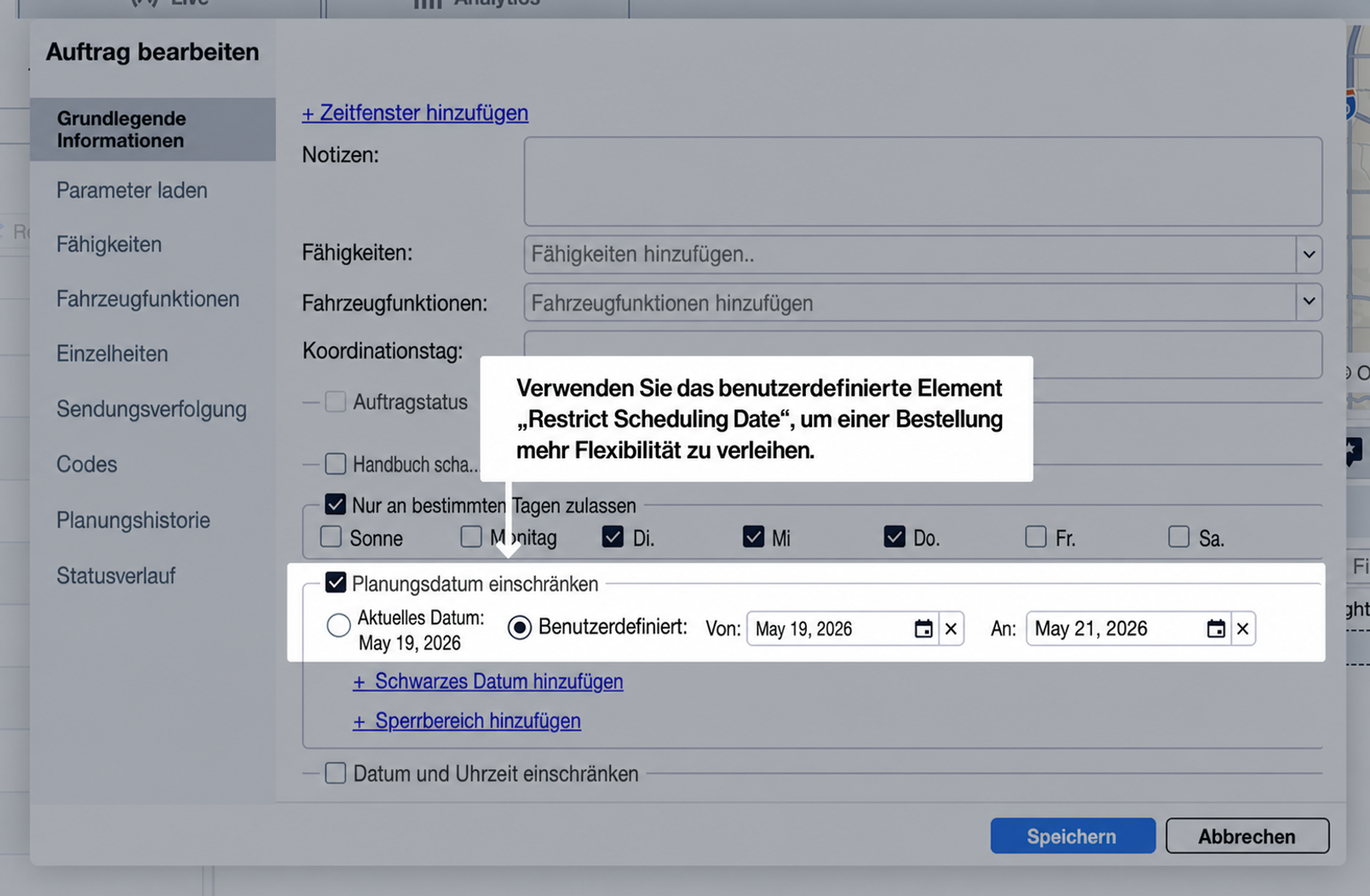Viewport: 1370px width, 896px height.
Task: Check the Sa. day checkbox
Action: pos(1179,537)
